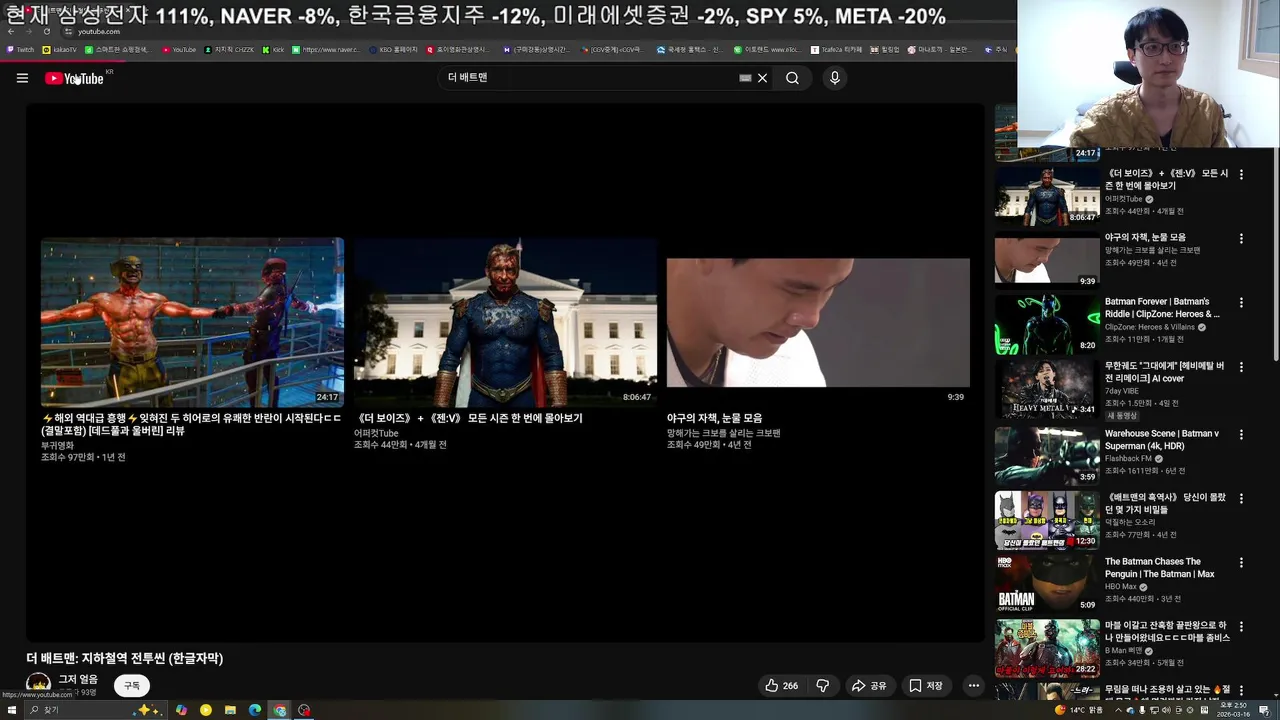Reload the page with the refresh icon
Screen dimensions: 1280x720
click(46, 31)
